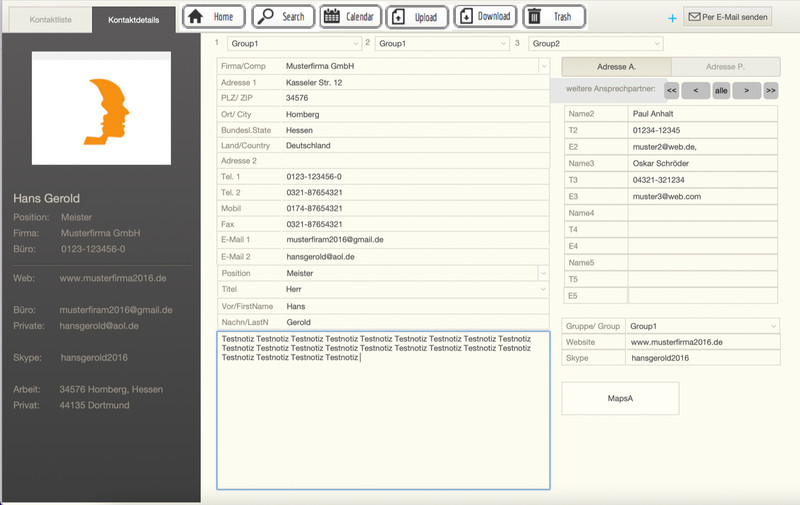Open the Calendar toolbar button

[351, 17]
